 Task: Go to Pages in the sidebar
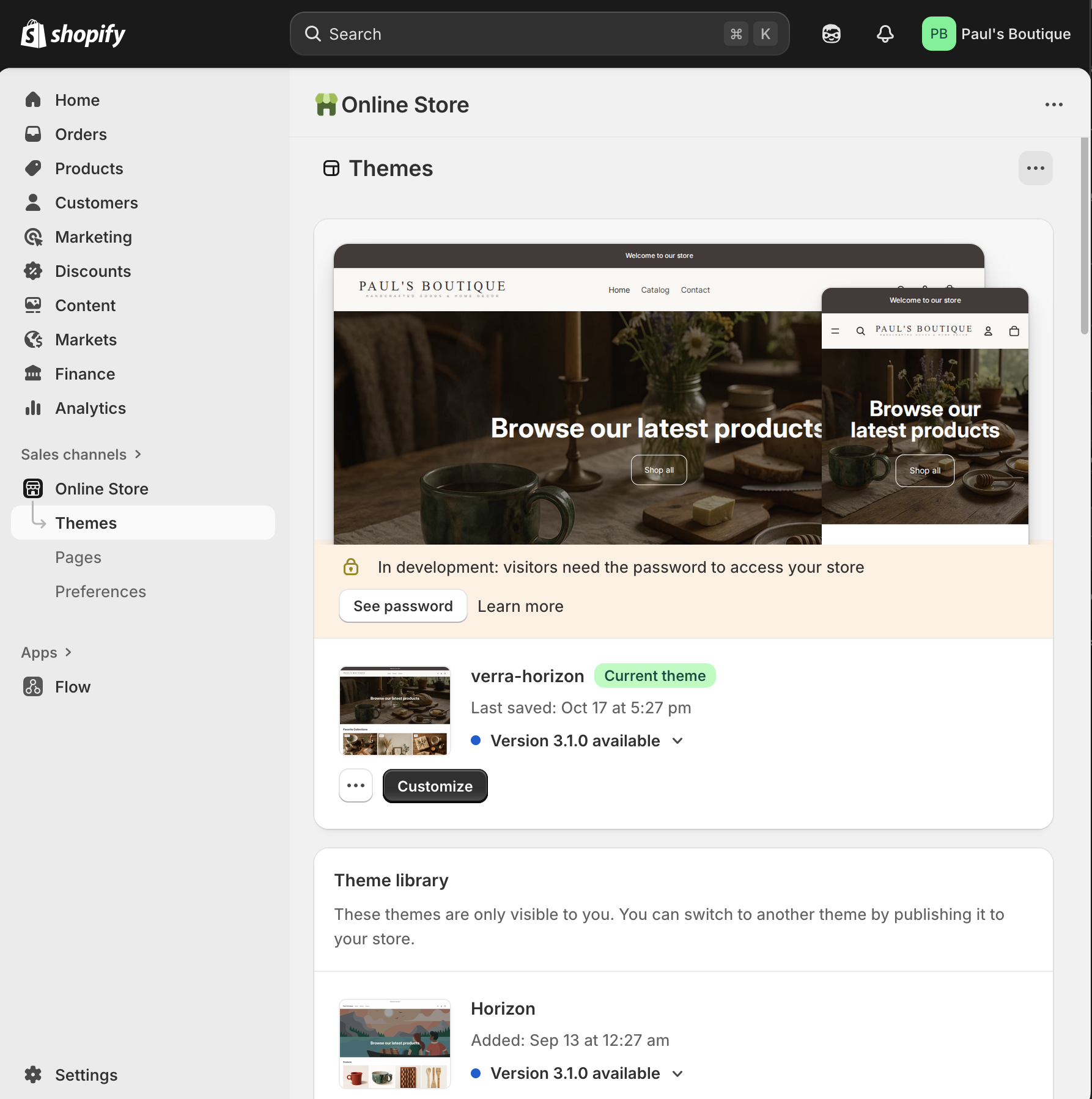[78, 557]
